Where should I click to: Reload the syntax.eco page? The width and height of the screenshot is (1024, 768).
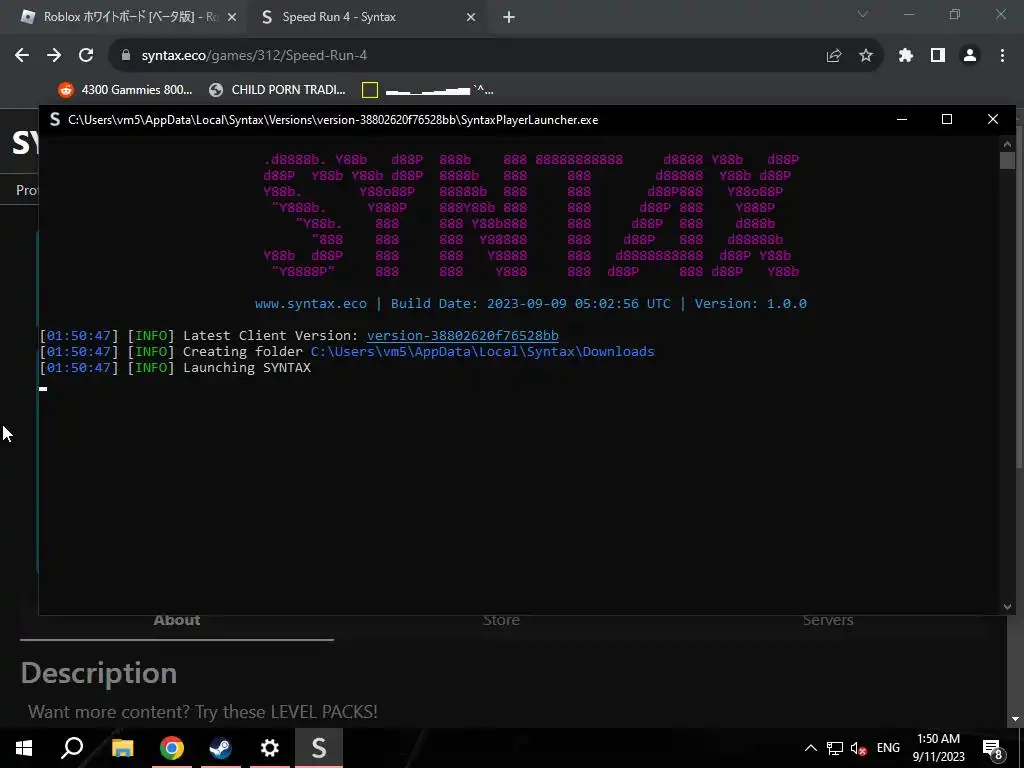pyautogui.click(x=86, y=56)
